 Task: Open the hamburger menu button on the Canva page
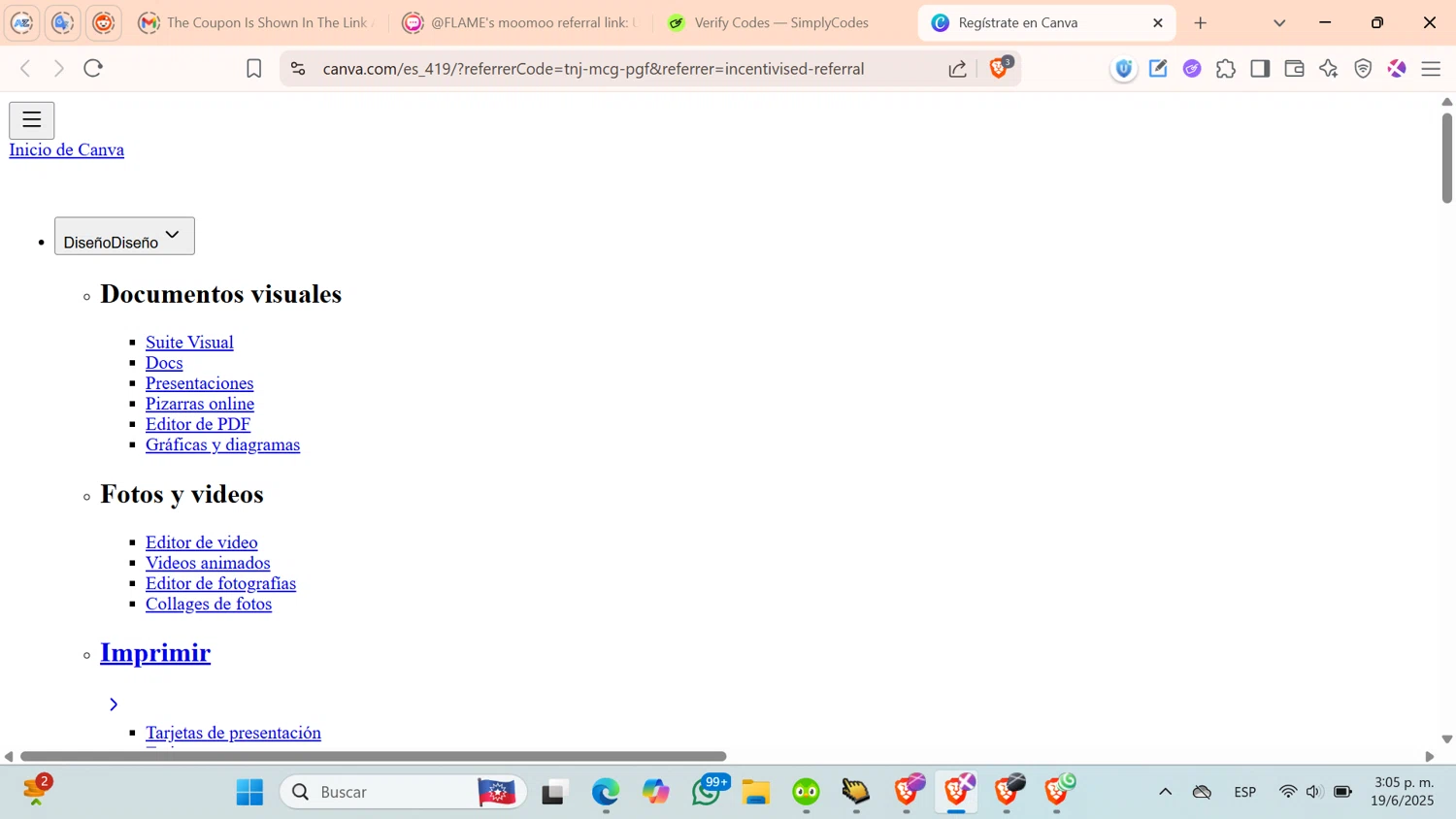[31, 120]
